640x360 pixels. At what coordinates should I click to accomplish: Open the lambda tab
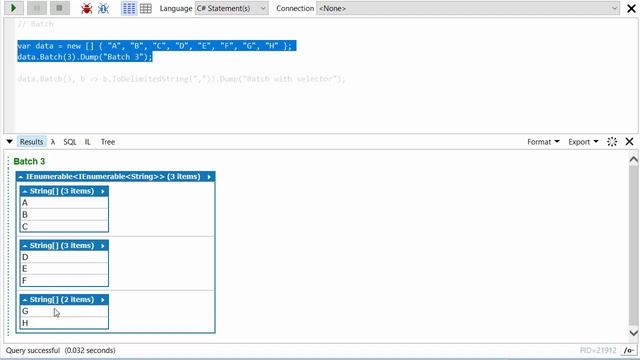pyautogui.click(x=53, y=142)
